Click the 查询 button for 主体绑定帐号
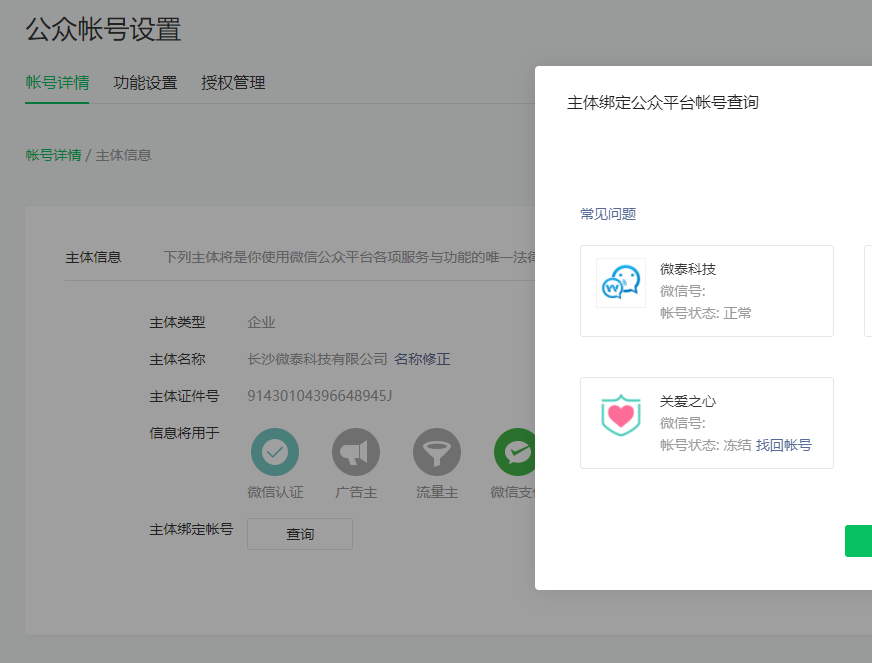The image size is (872, 663). point(300,534)
